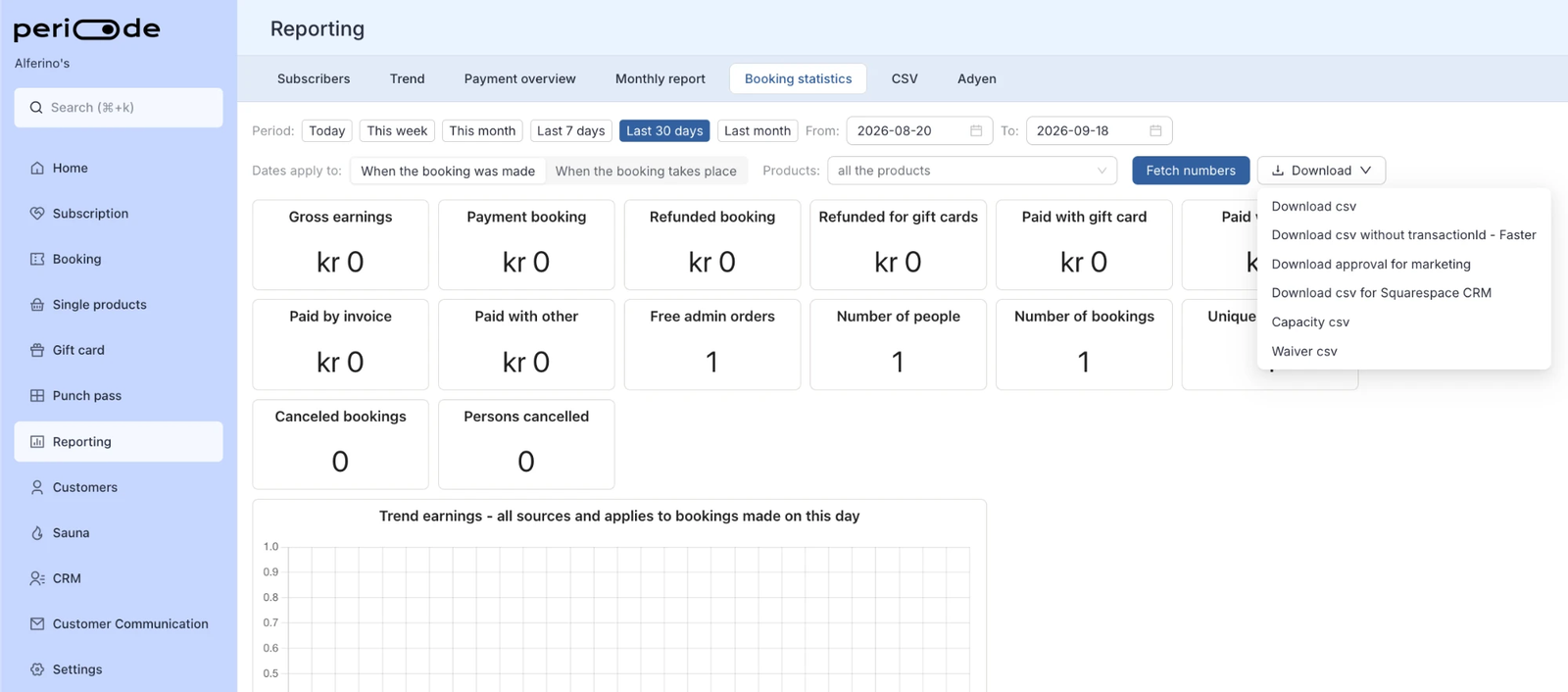Click the Subscription heart icon

pos(37,214)
